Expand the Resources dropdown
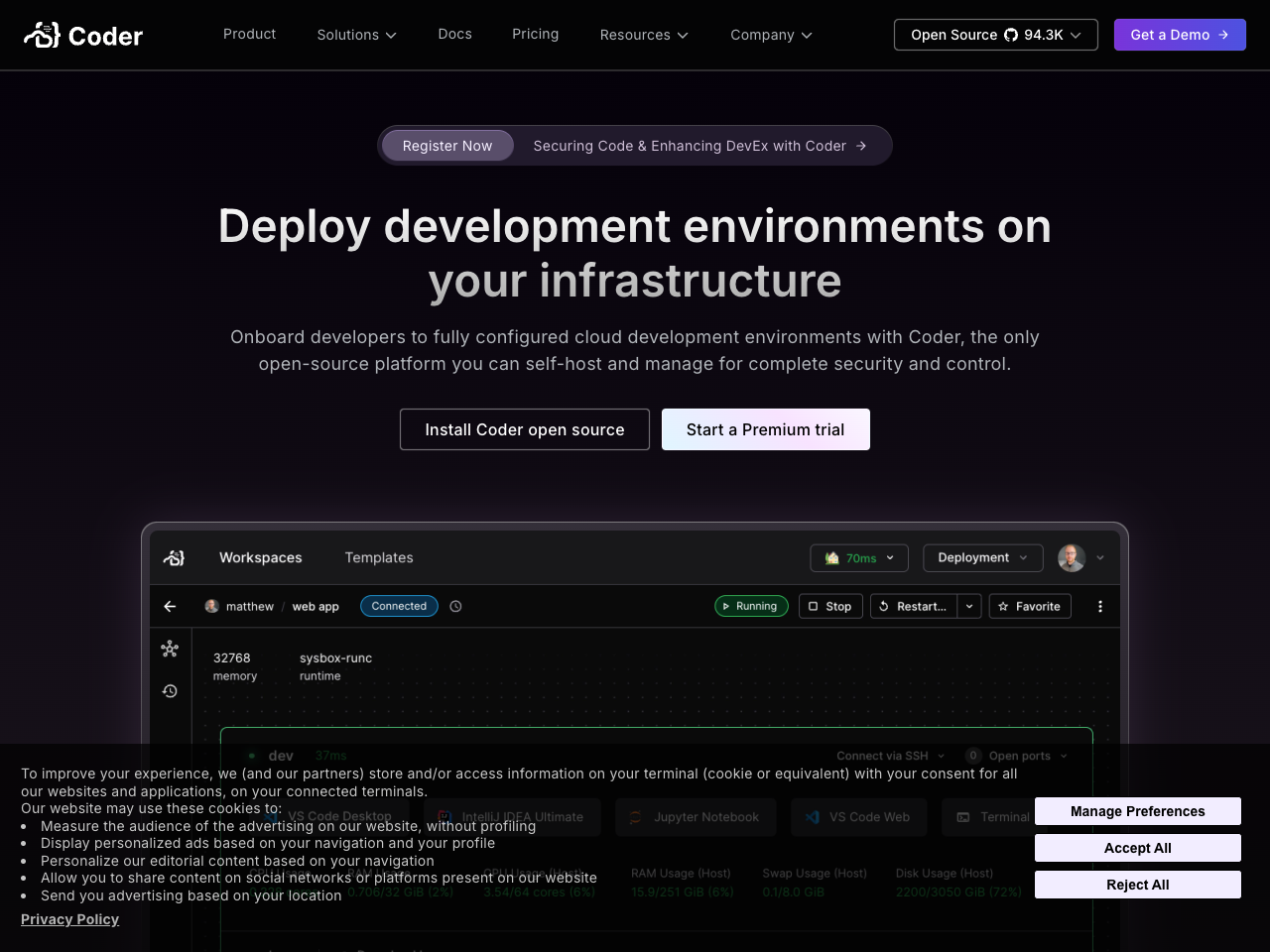 click(x=643, y=35)
